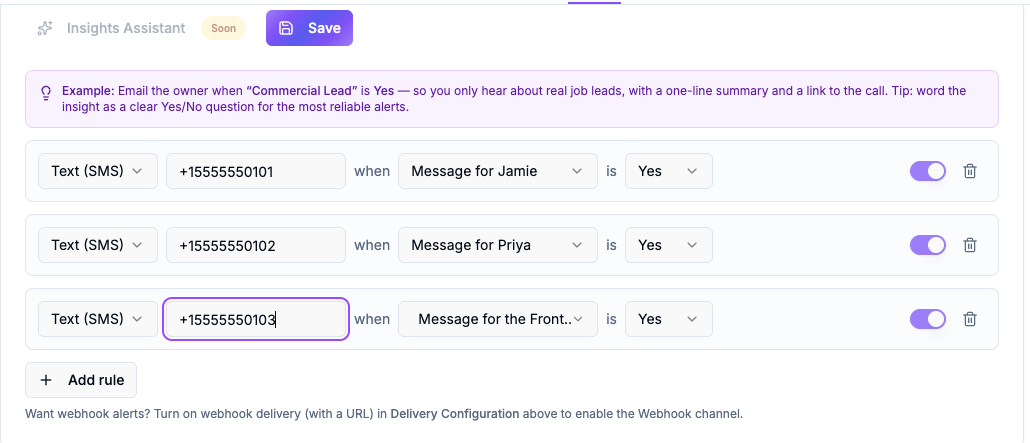Click the plus icon in Add rule
The width and height of the screenshot is (1030, 443).
coord(46,380)
